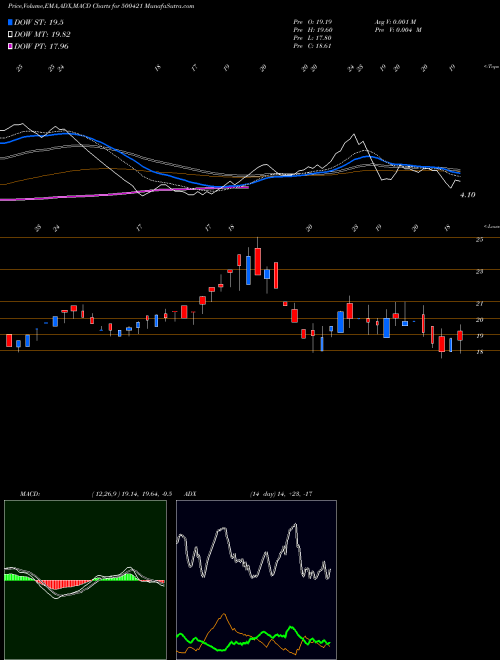Click the price axis label 20
Viewport: 500px width, 660px height.
coord(479,320)
